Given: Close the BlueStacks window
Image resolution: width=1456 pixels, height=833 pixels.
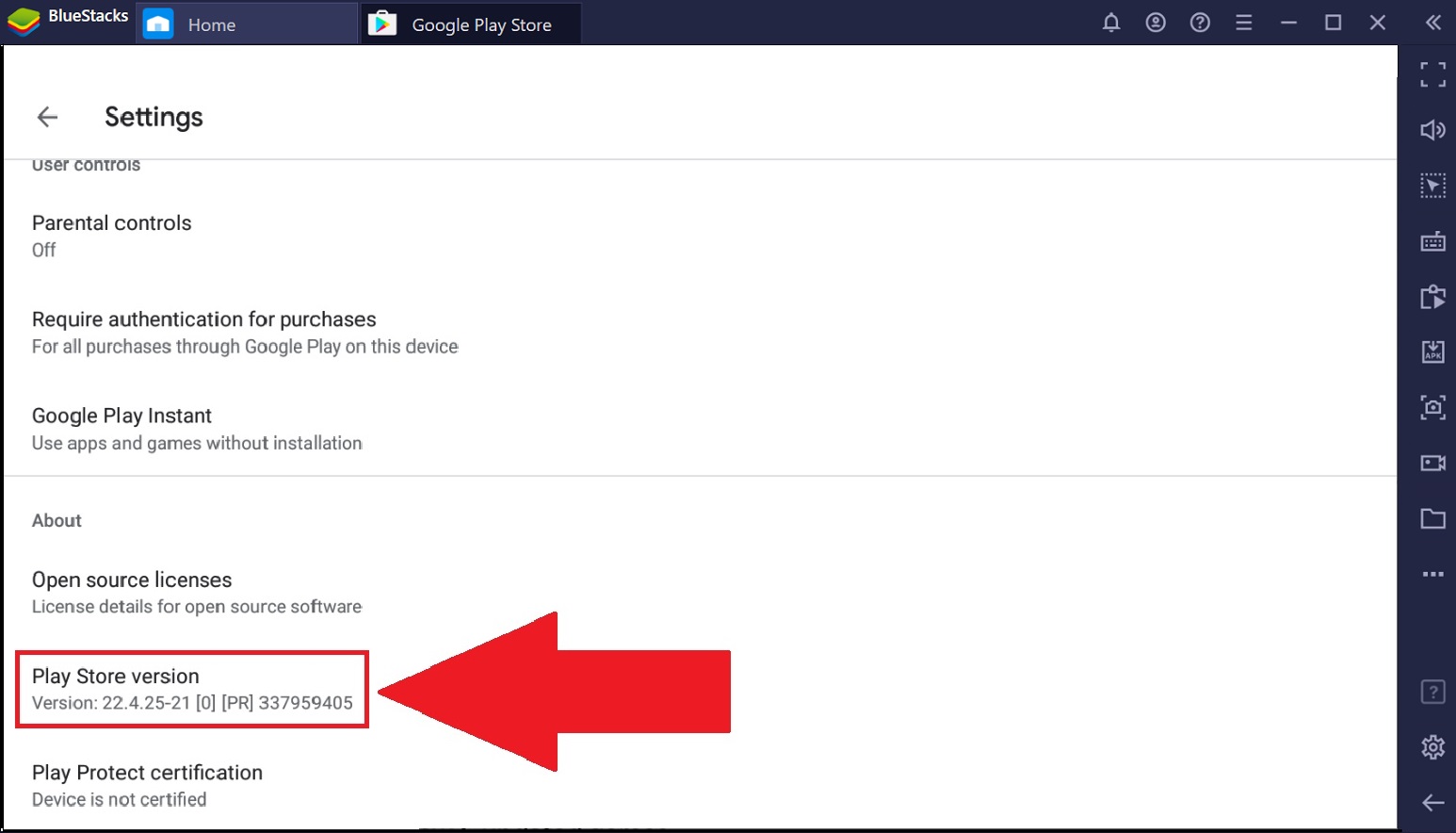Looking at the screenshot, I should 1377,23.
